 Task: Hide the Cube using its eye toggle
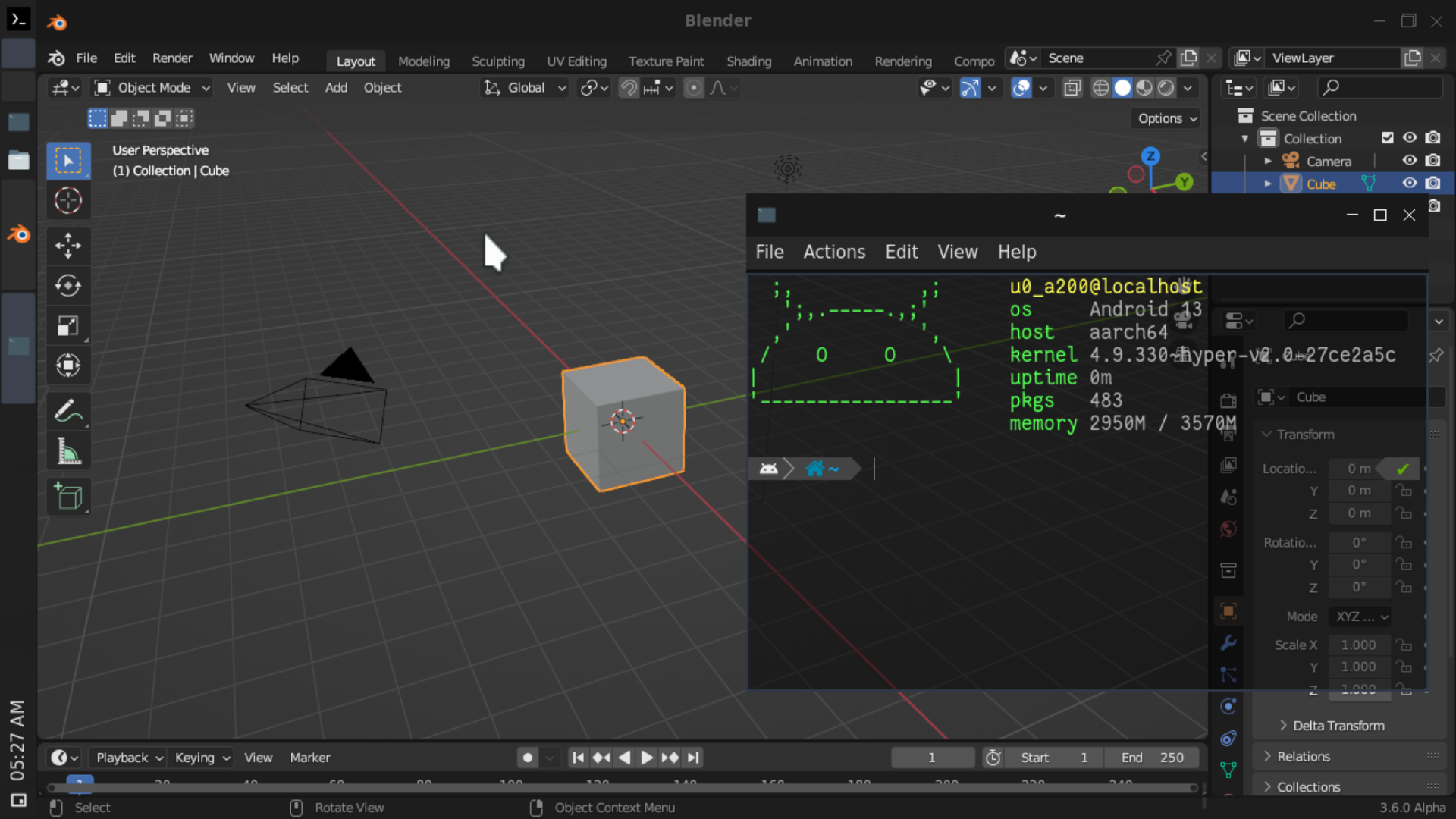pos(1410,183)
